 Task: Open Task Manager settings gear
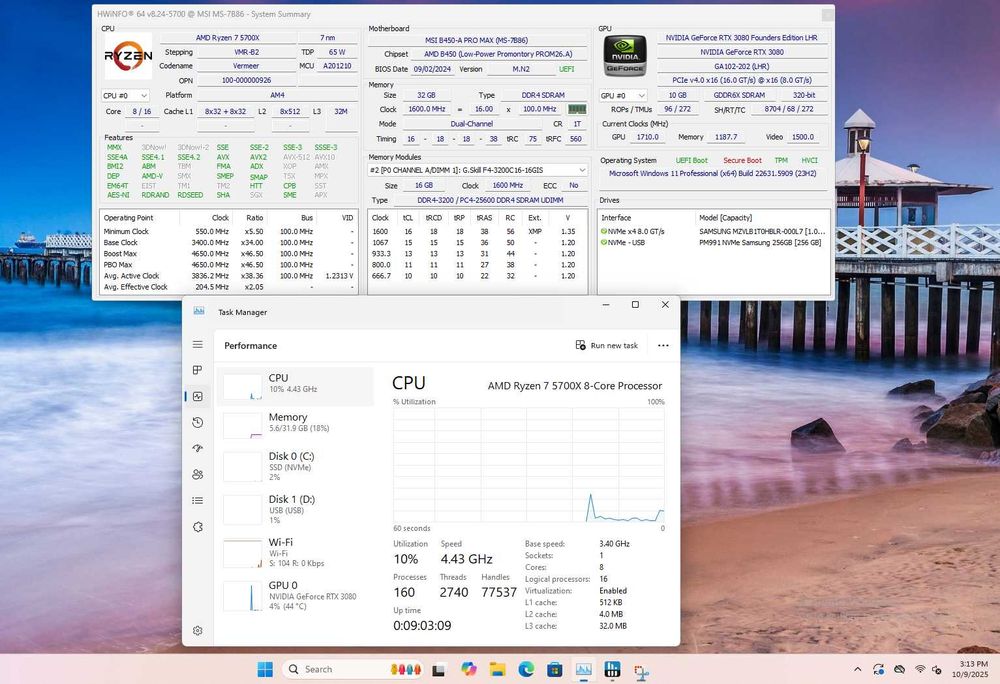pyautogui.click(x=198, y=630)
